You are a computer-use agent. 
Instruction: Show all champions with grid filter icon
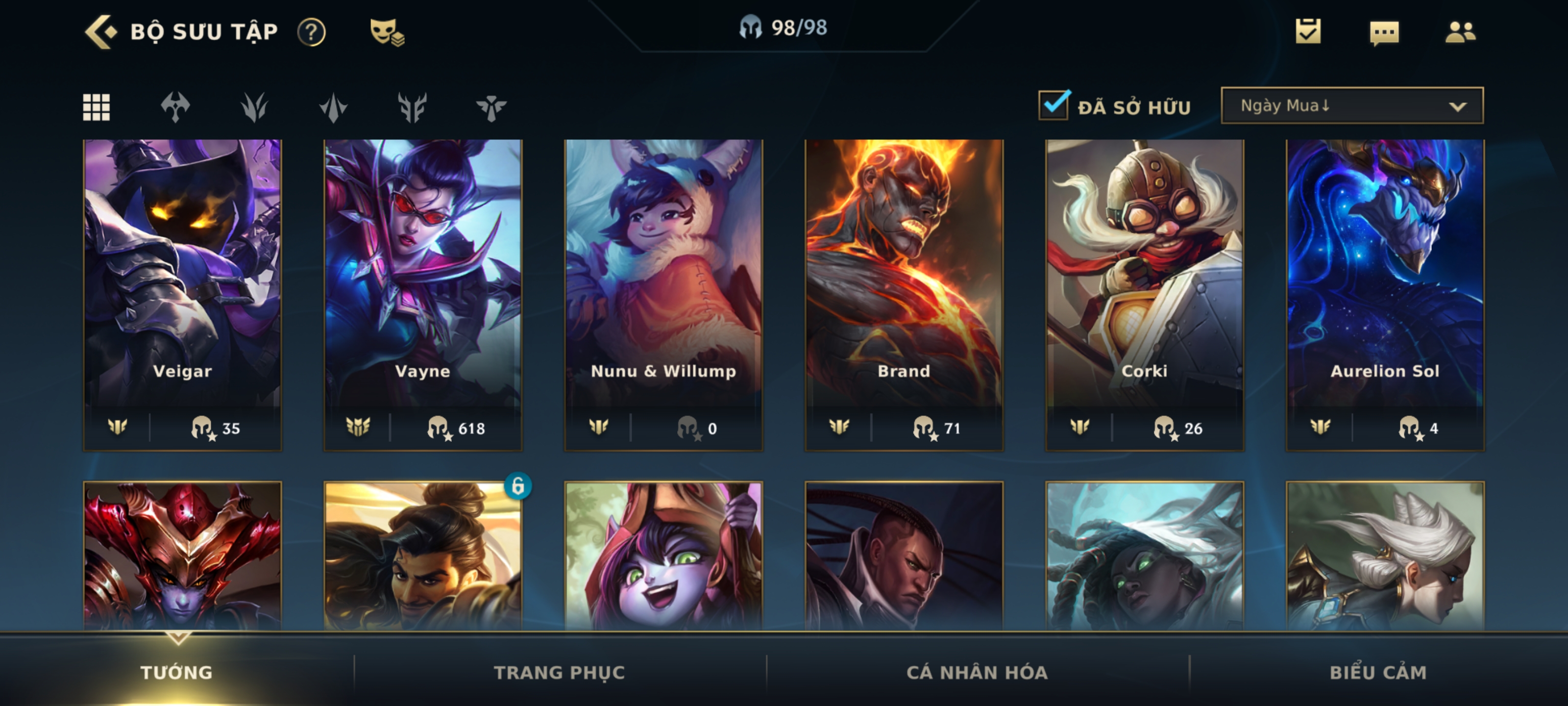(96, 107)
